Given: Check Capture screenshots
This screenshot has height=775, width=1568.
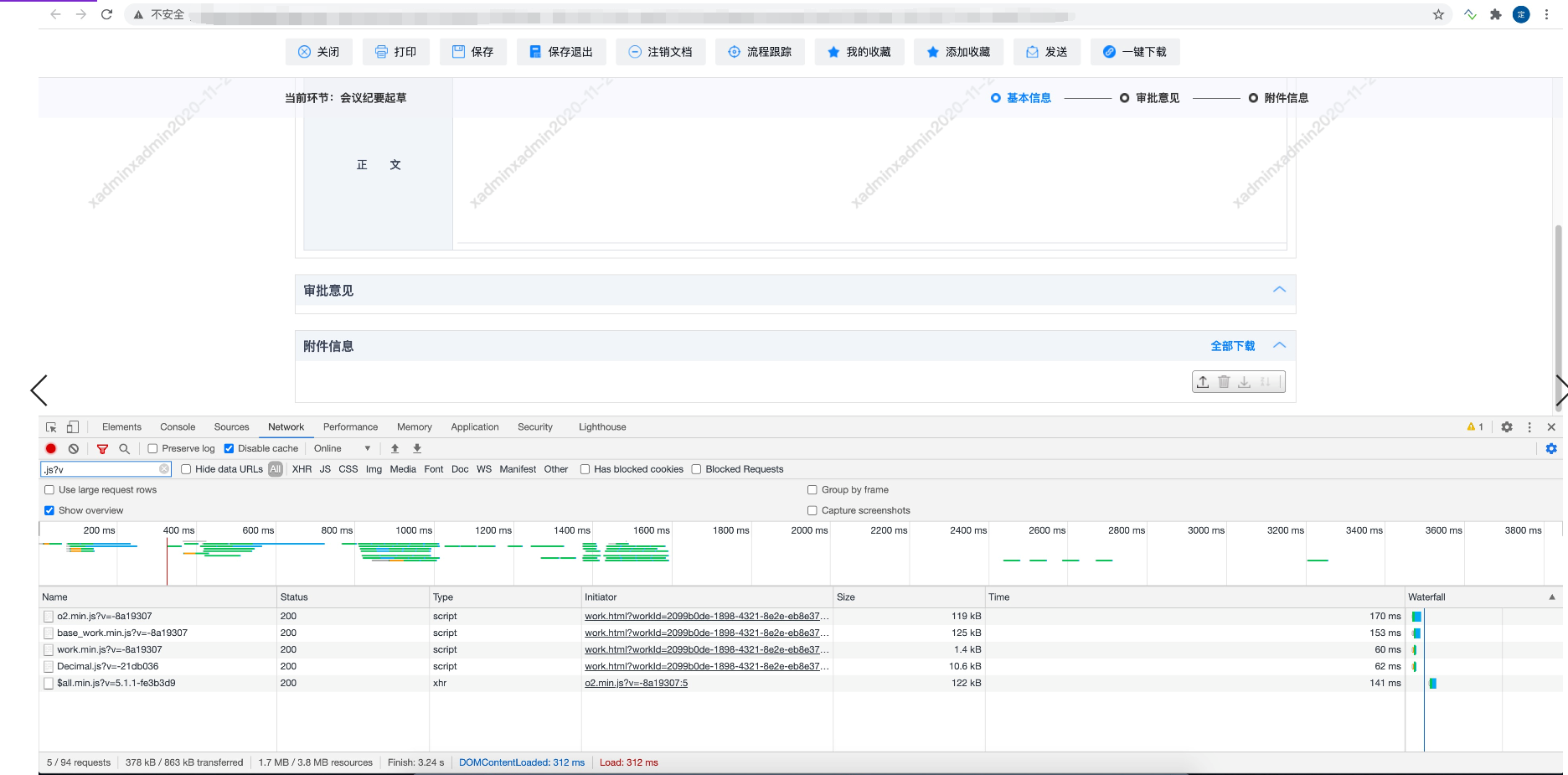Looking at the screenshot, I should (x=812, y=510).
